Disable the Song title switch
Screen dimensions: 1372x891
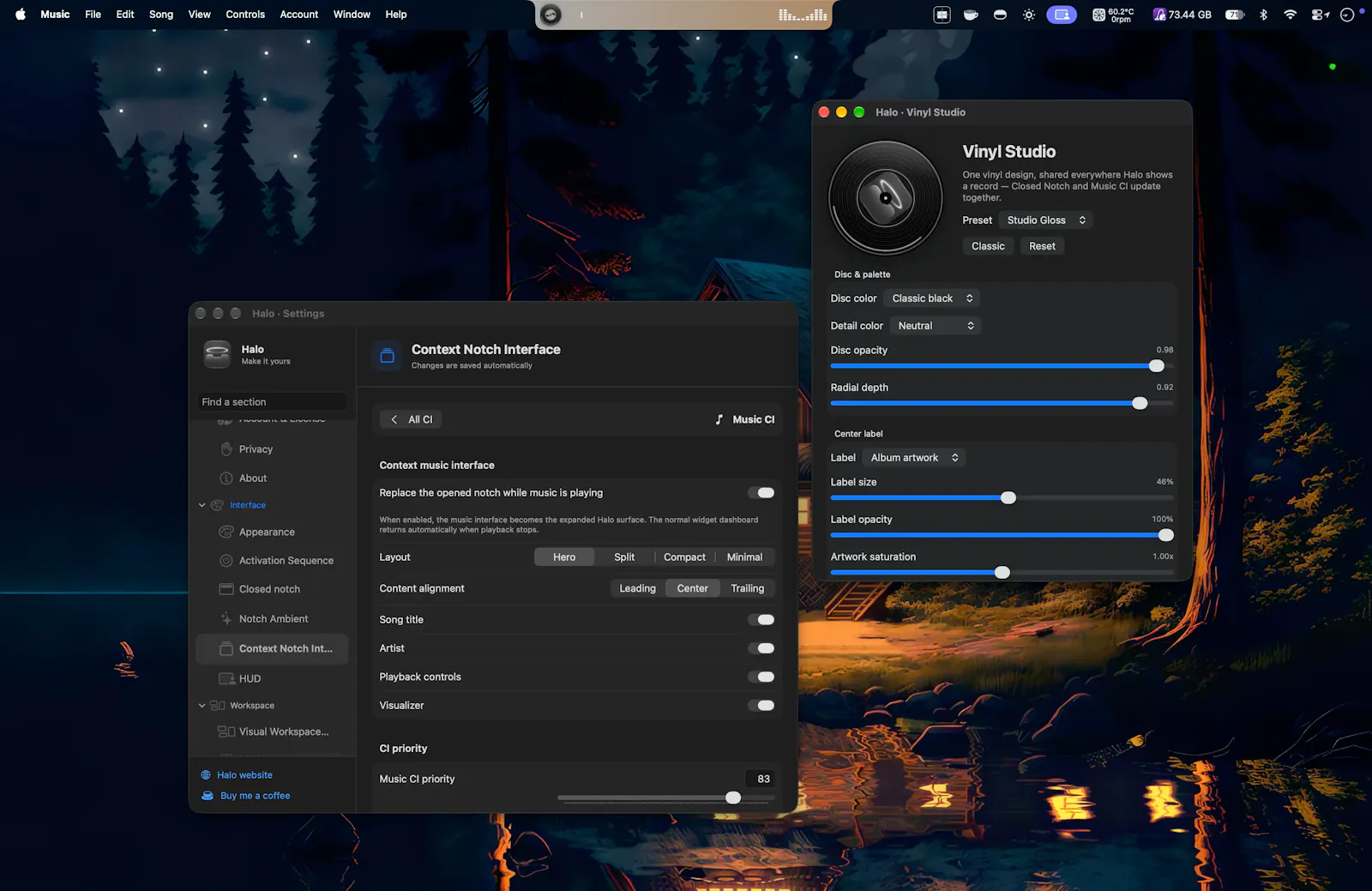click(x=761, y=620)
